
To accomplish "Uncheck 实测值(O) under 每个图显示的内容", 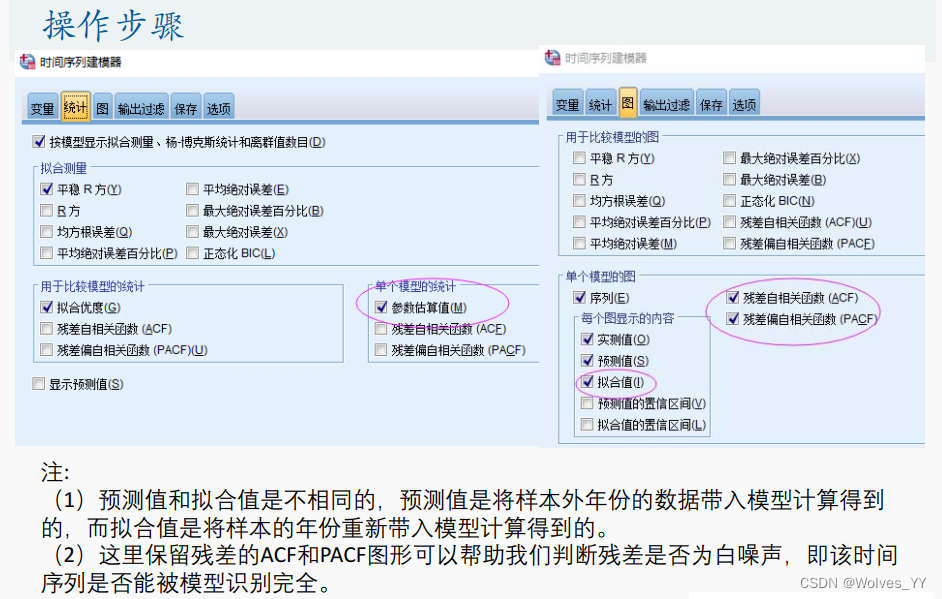I will (x=588, y=339).
